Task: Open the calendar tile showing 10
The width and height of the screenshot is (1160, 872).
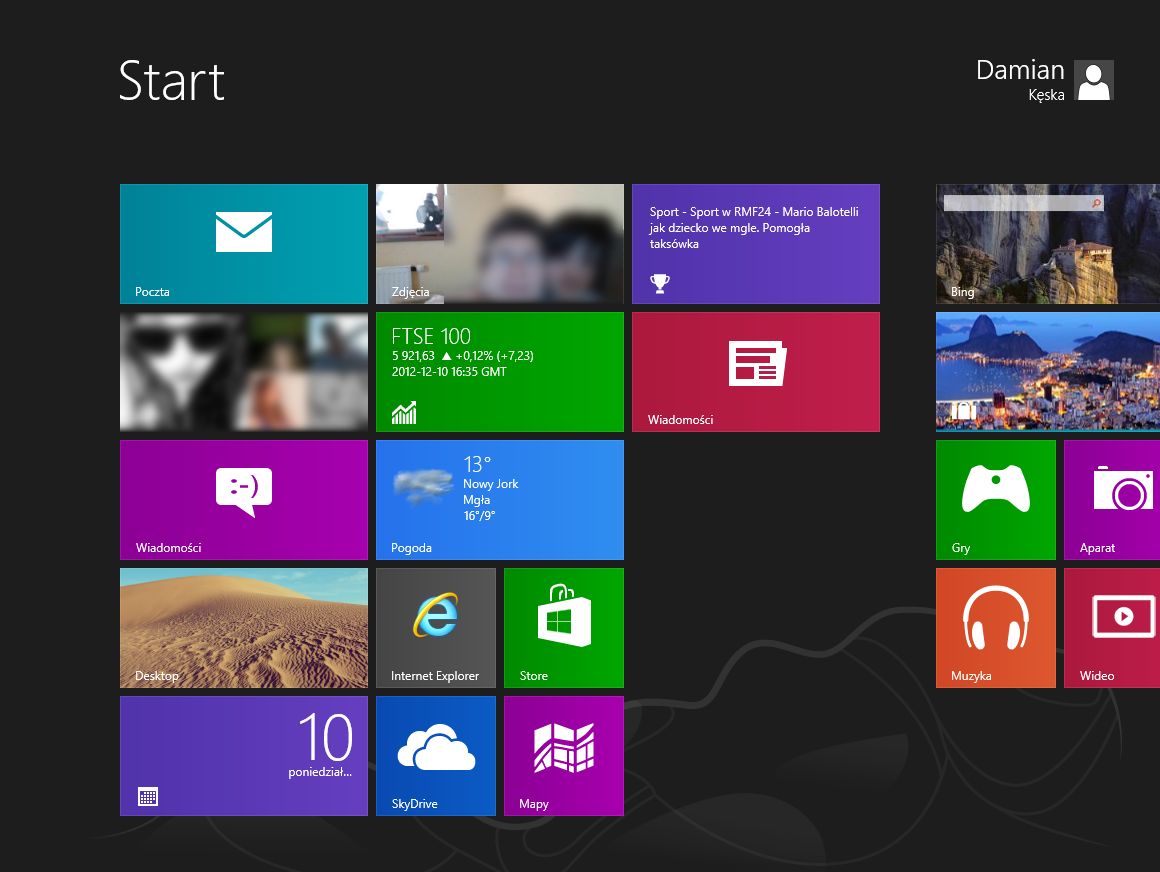Action: point(243,756)
